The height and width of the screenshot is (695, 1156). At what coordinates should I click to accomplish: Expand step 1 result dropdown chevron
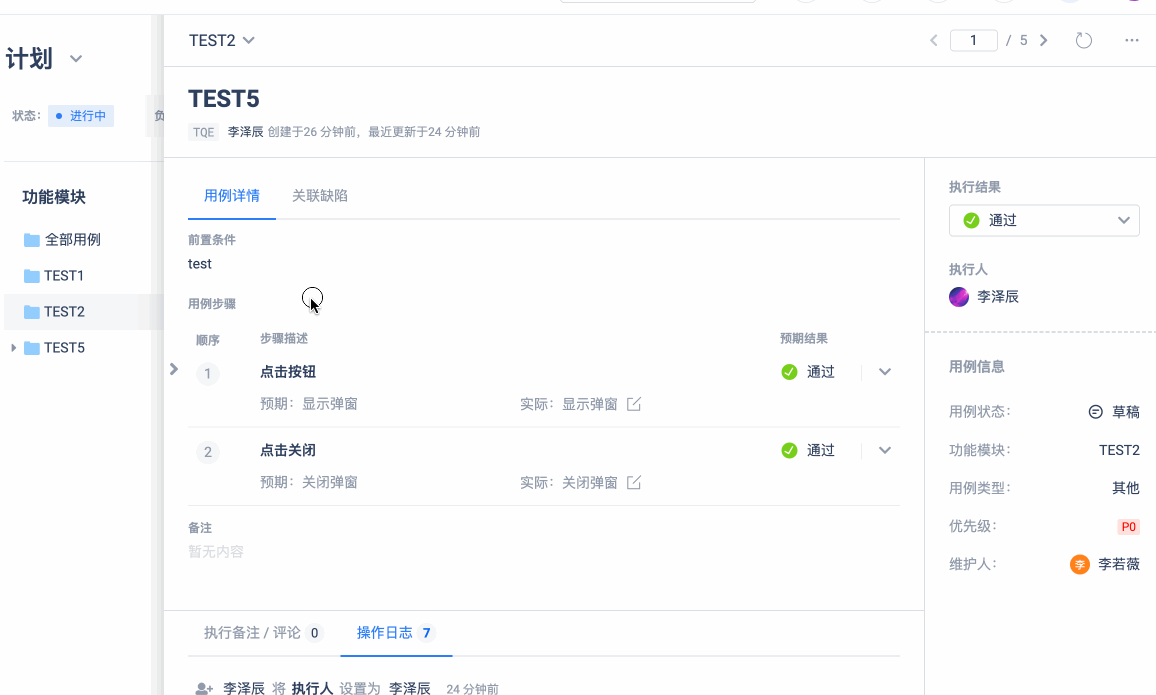[884, 372]
